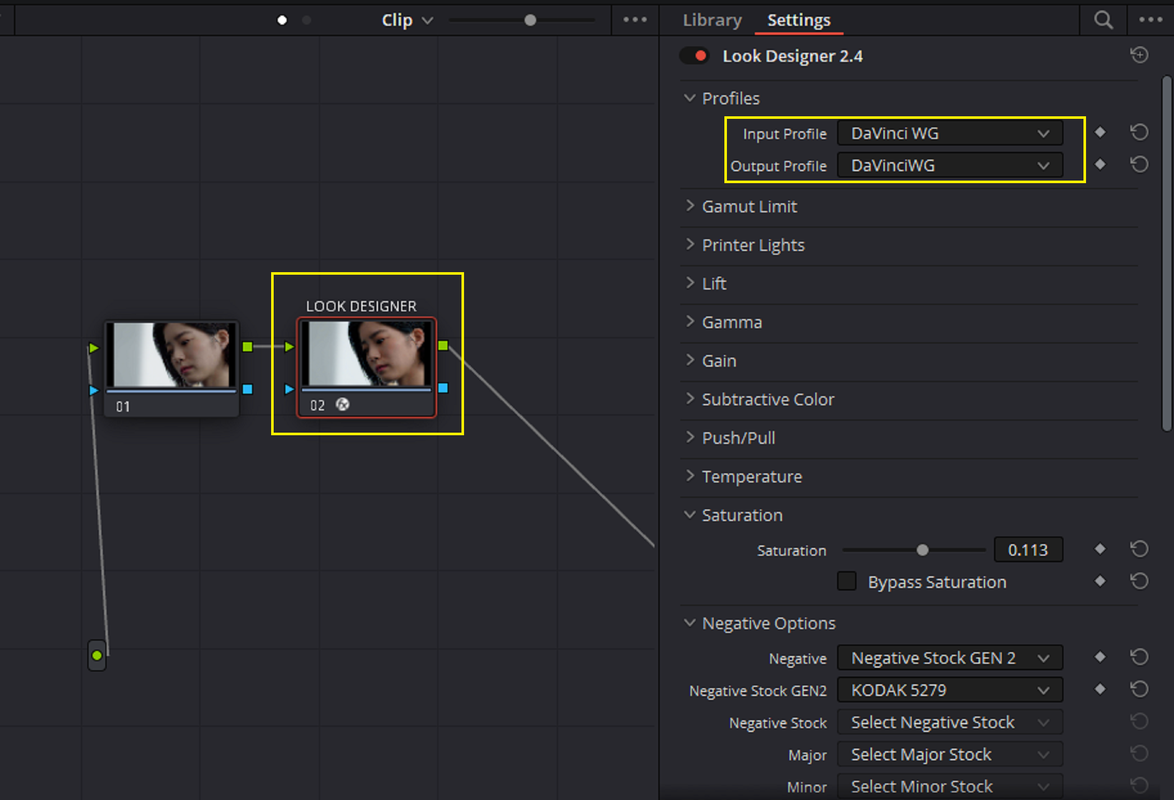This screenshot has height=800, width=1174.
Task: Open the node editor three-dot options menu
Action: [635, 20]
